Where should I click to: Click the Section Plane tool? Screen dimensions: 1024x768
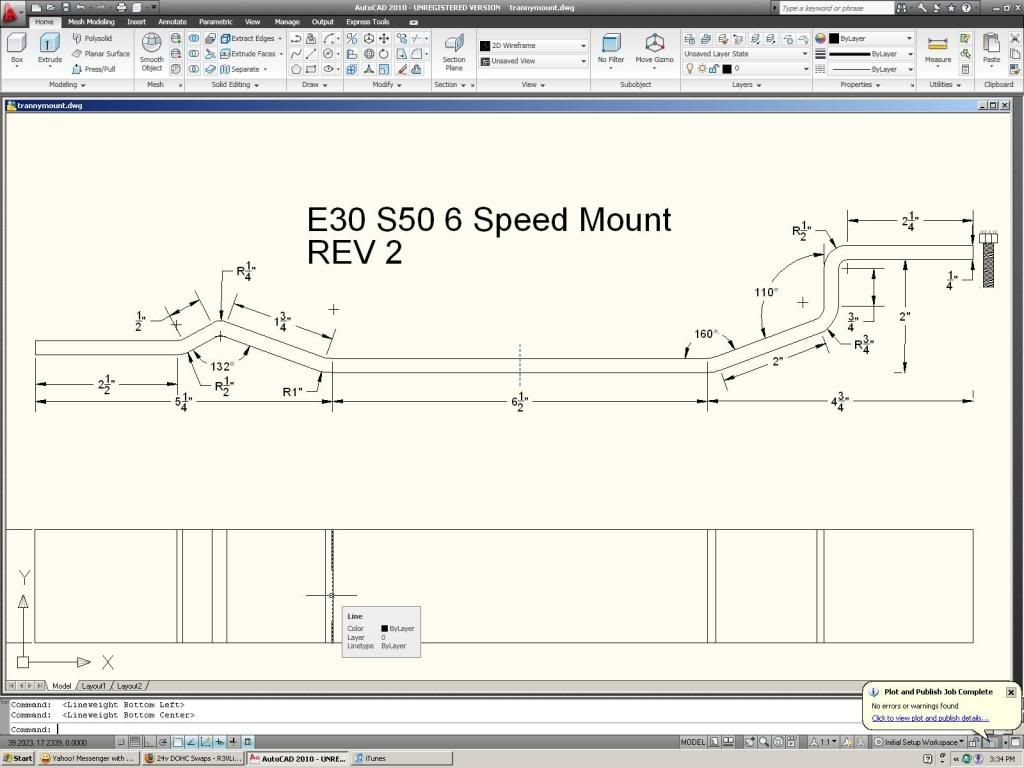(x=454, y=52)
